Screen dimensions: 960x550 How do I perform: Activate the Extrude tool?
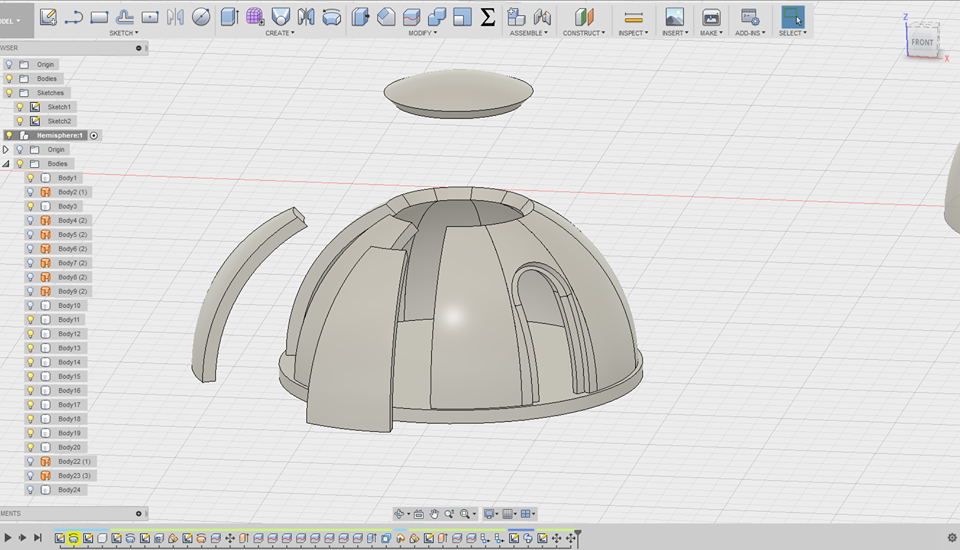pos(230,17)
